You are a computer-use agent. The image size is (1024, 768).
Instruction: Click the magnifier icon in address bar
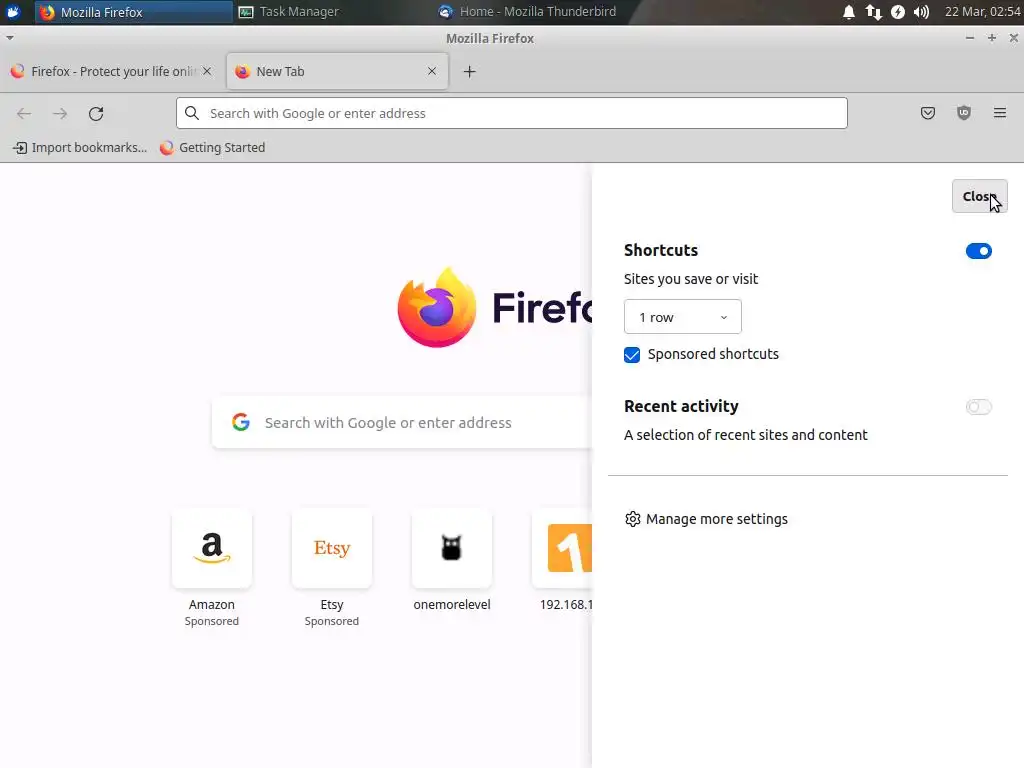pyautogui.click(x=191, y=113)
